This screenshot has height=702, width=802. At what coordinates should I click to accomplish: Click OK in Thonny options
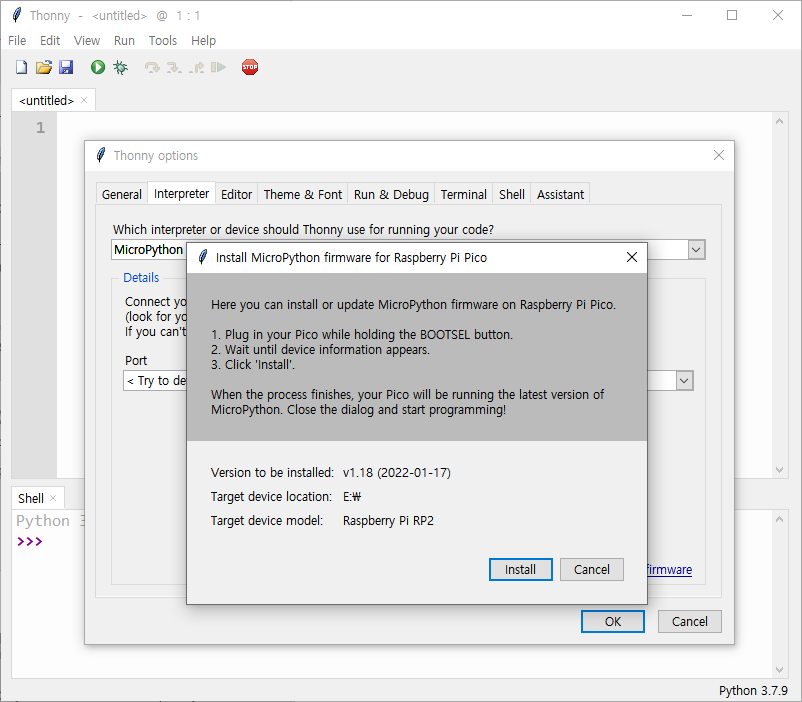click(613, 621)
